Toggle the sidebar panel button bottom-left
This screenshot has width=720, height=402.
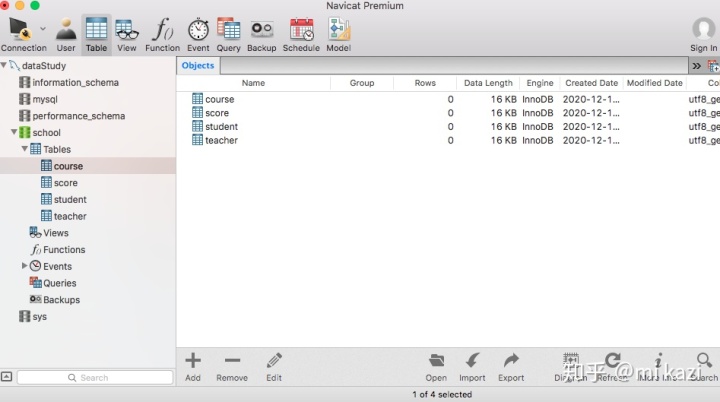click(6, 377)
